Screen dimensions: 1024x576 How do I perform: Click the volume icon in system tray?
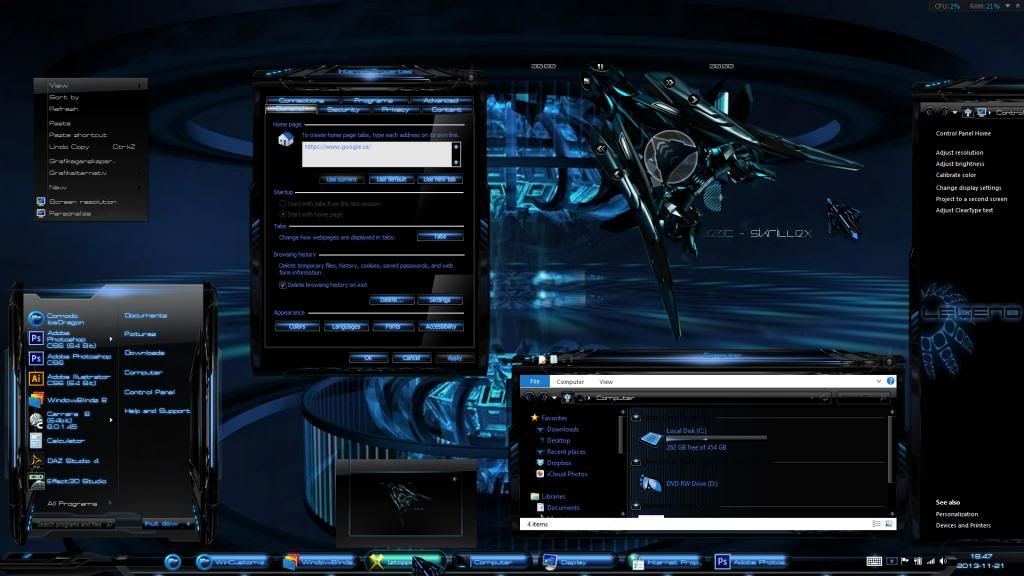[943, 561]
